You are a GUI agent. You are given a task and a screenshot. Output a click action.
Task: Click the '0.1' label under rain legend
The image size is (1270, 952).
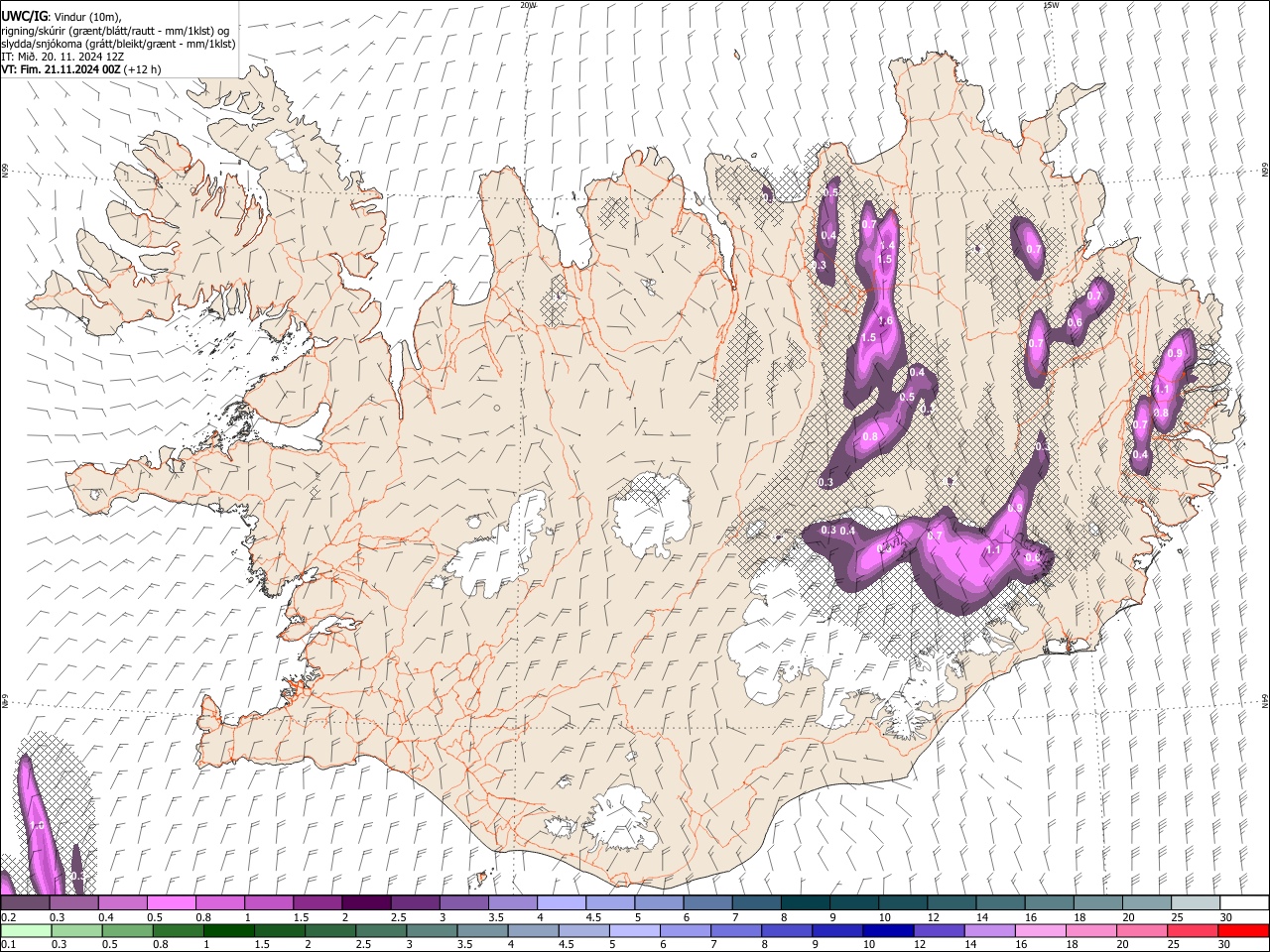click(x=7, y=945)
